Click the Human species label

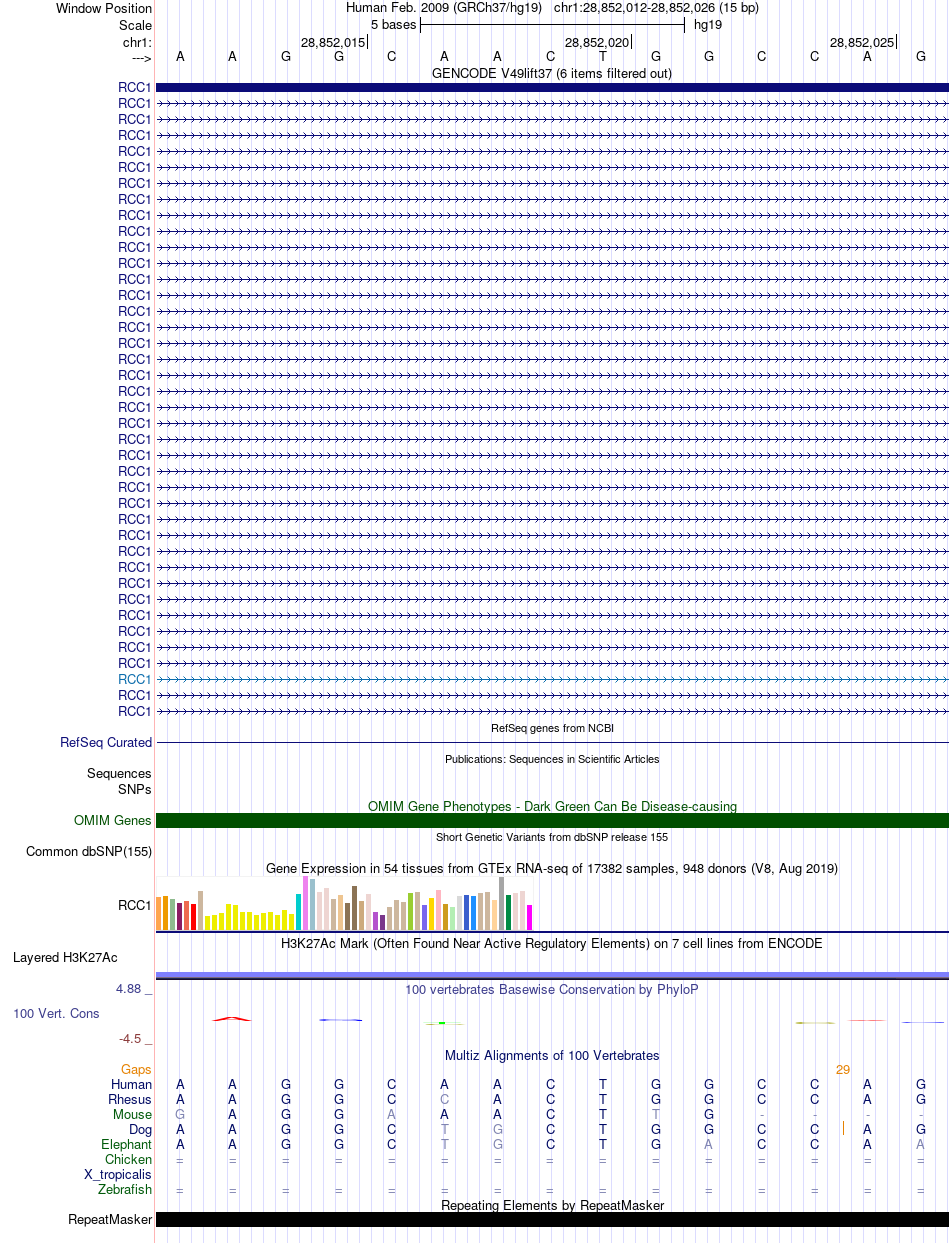click(x=132, y=1085)
